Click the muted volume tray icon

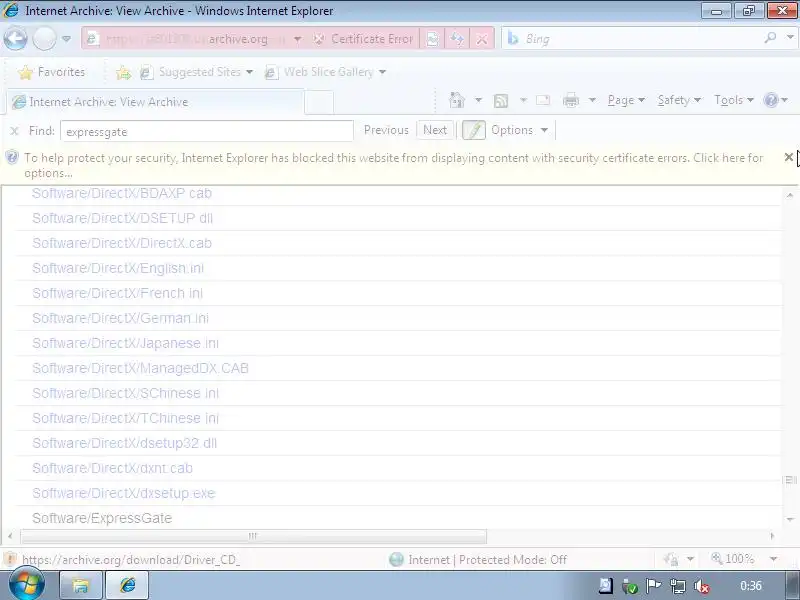[703, 587]
